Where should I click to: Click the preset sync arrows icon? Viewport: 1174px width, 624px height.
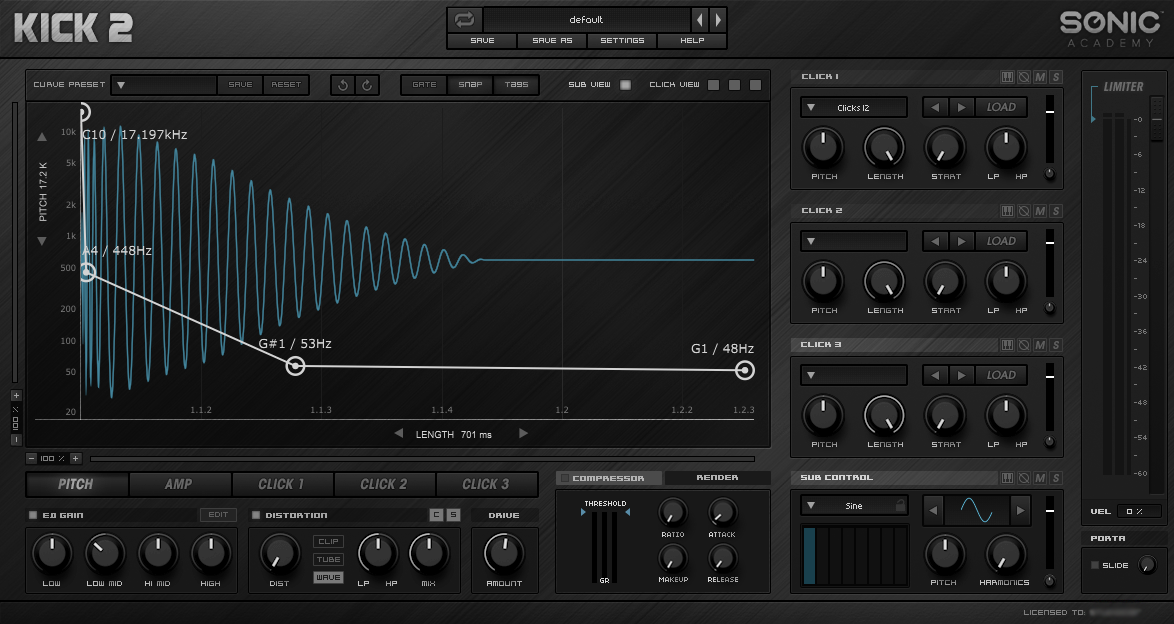(x=464, y=19)
